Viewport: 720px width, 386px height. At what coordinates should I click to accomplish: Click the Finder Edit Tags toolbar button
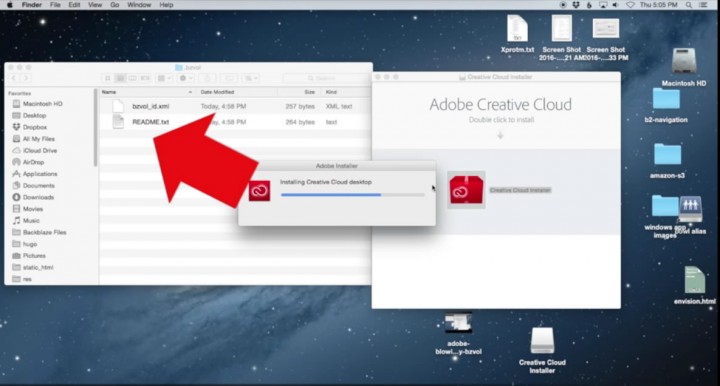tap(229, 78)
